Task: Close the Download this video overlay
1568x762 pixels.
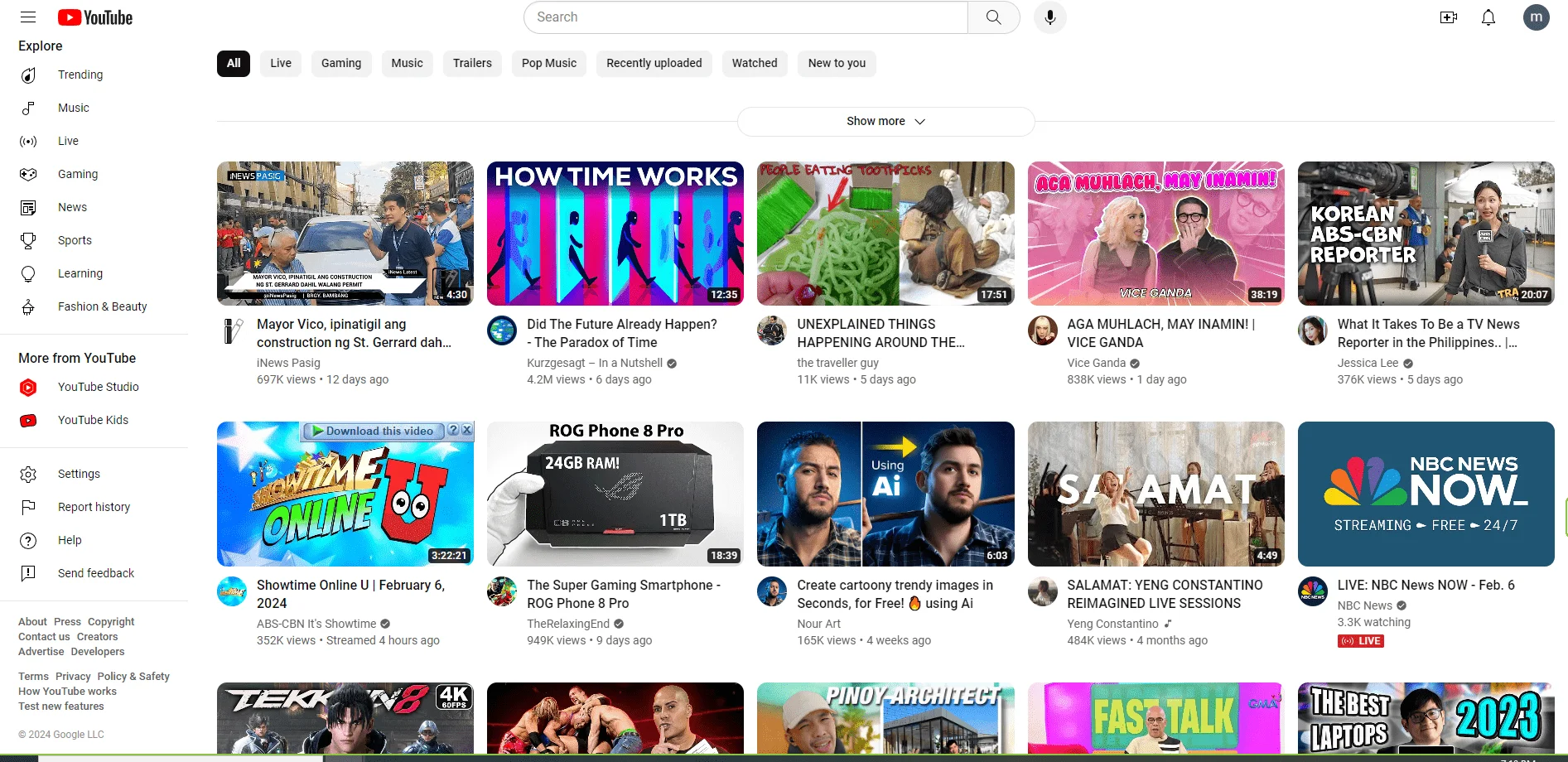Action: 467,431
